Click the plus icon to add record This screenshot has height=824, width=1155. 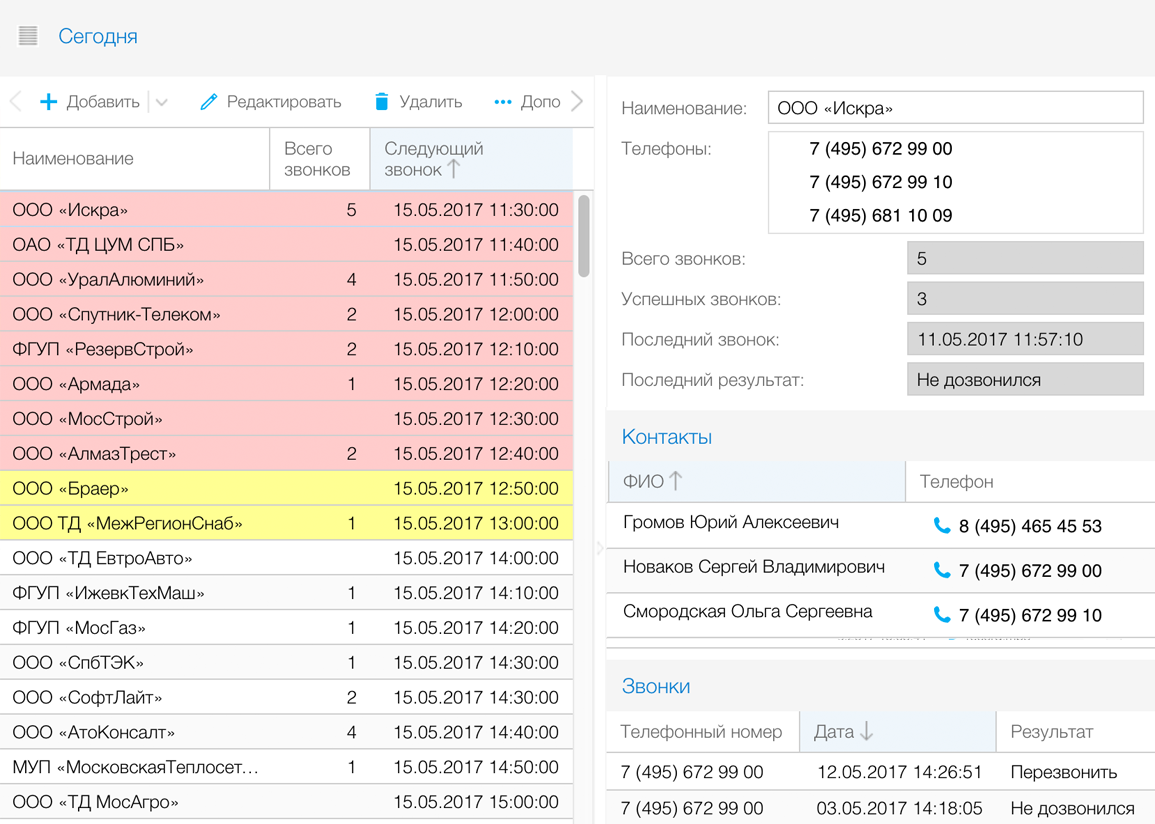tap(48, 102)
